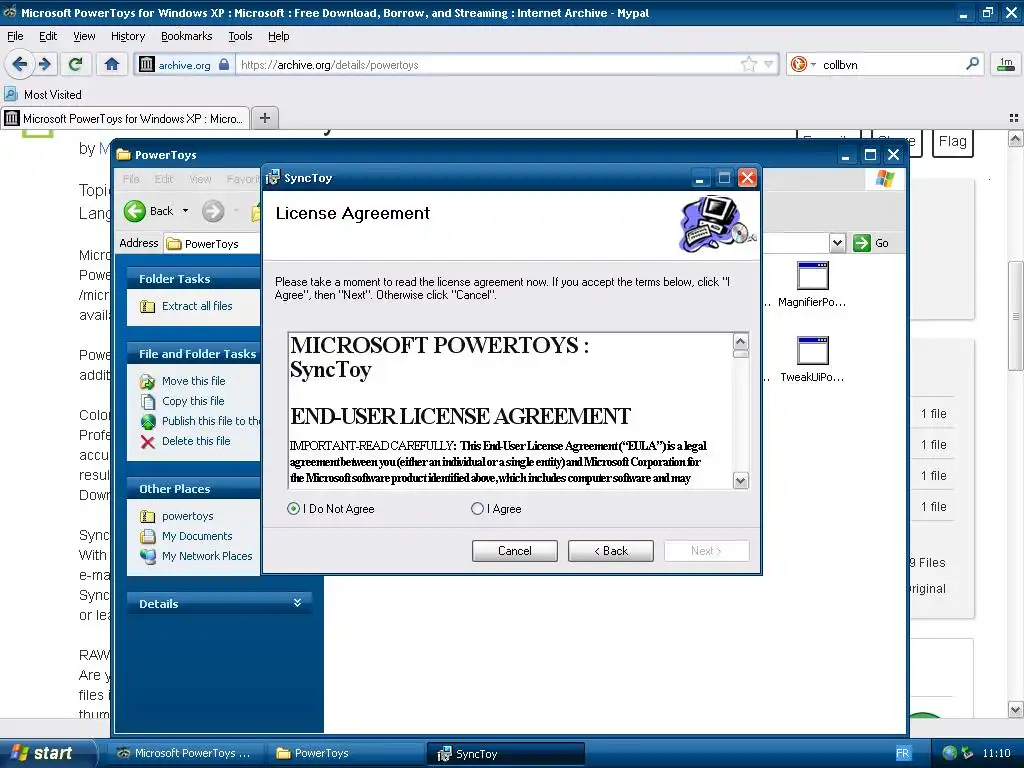Click the FR language indicator in taskbar

tap(903, 753)
